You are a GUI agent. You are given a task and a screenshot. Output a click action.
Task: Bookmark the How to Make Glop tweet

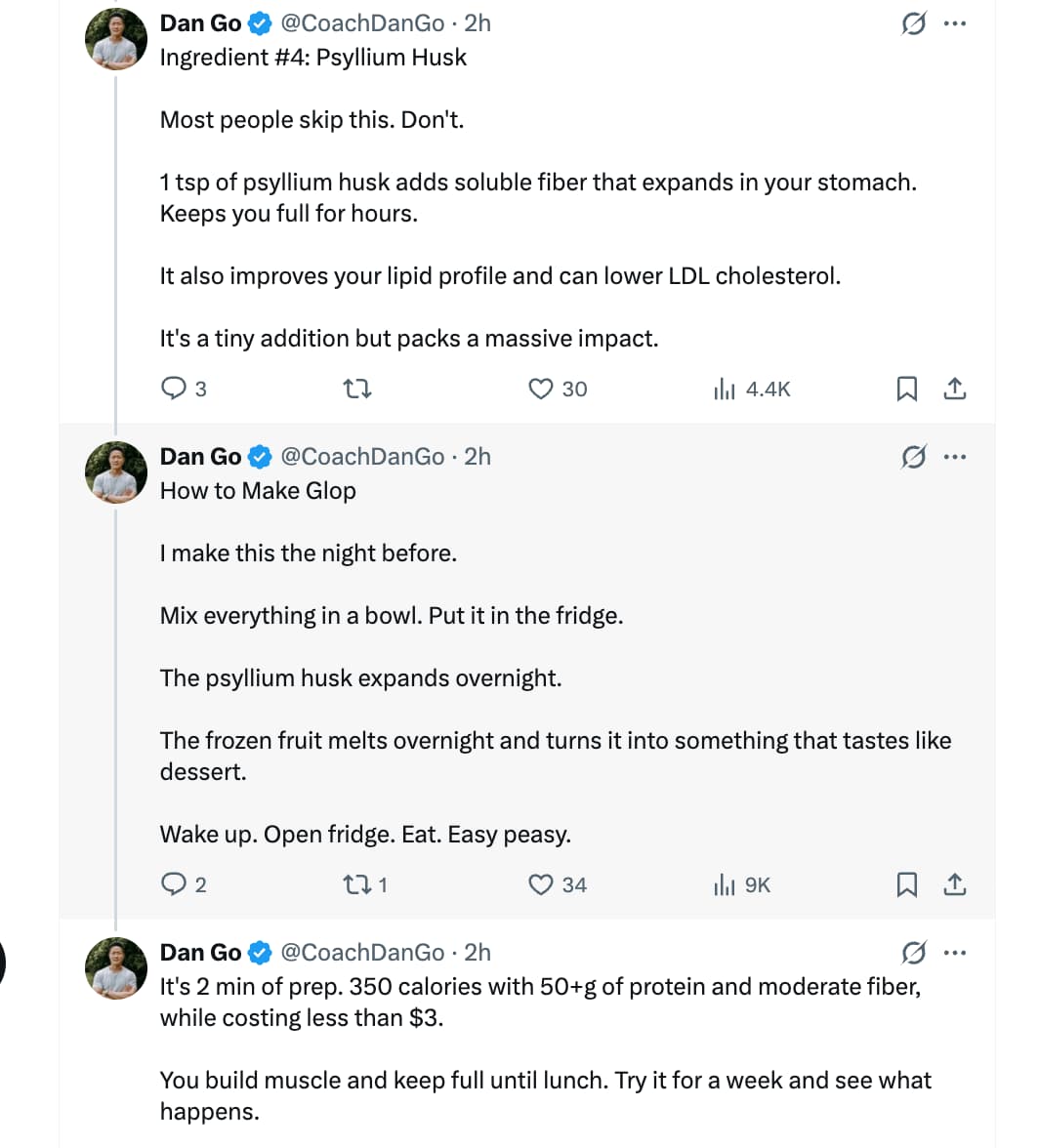(906, 885)
